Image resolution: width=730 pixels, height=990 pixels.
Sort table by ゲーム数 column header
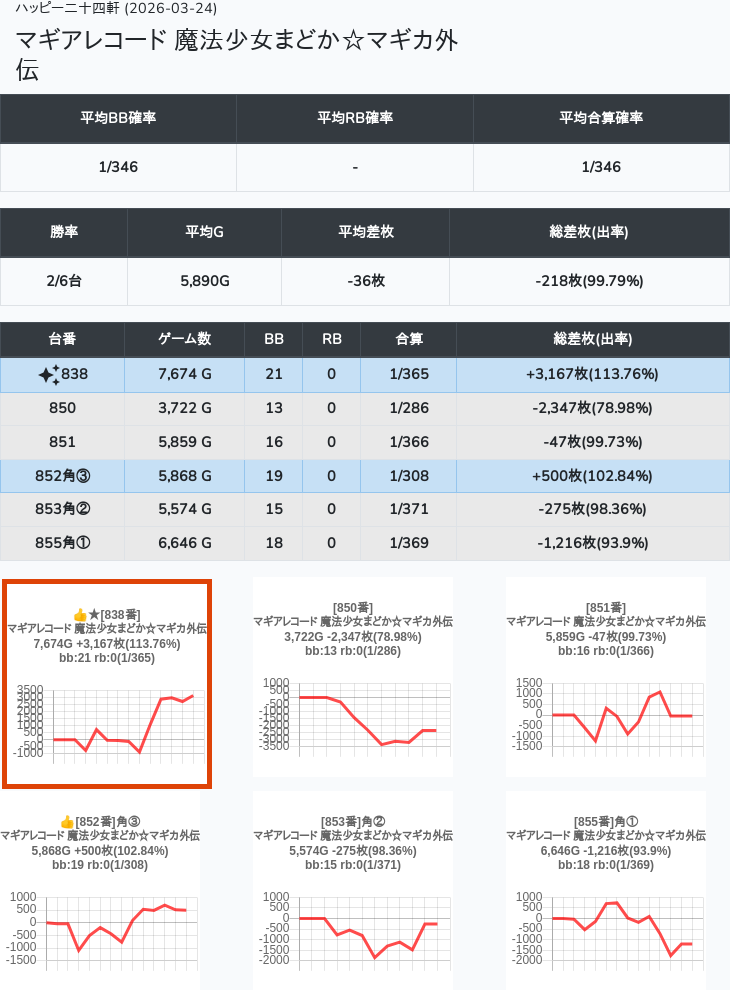pos(184,339)
